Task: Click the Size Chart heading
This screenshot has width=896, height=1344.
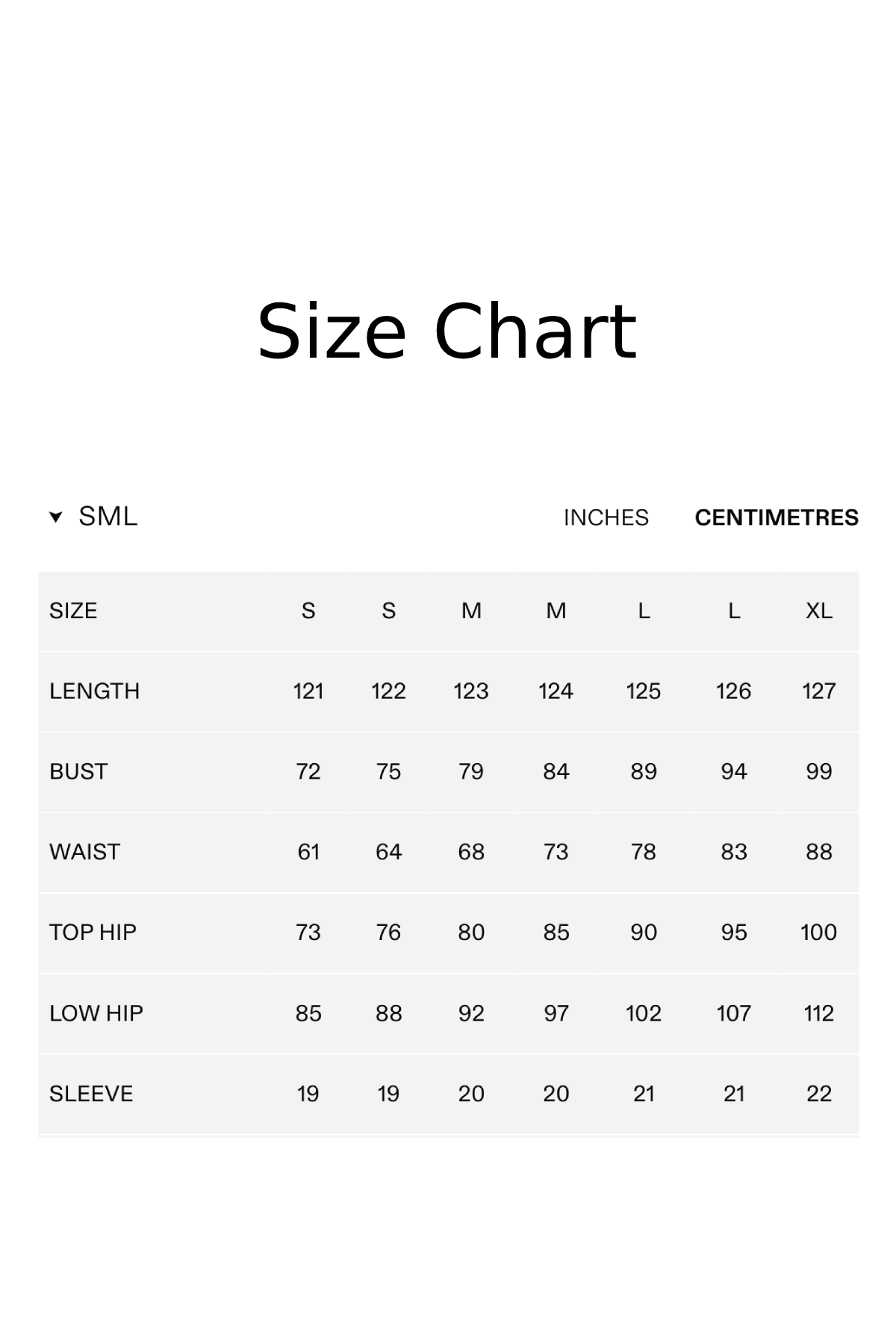Action: coord(447,332)
